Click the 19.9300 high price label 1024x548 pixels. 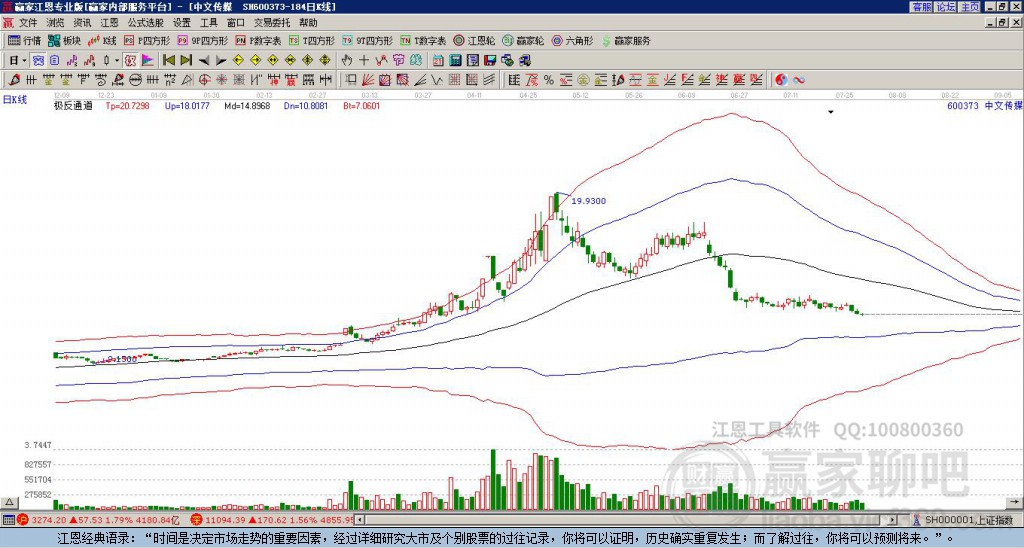[x=588, y=201]
